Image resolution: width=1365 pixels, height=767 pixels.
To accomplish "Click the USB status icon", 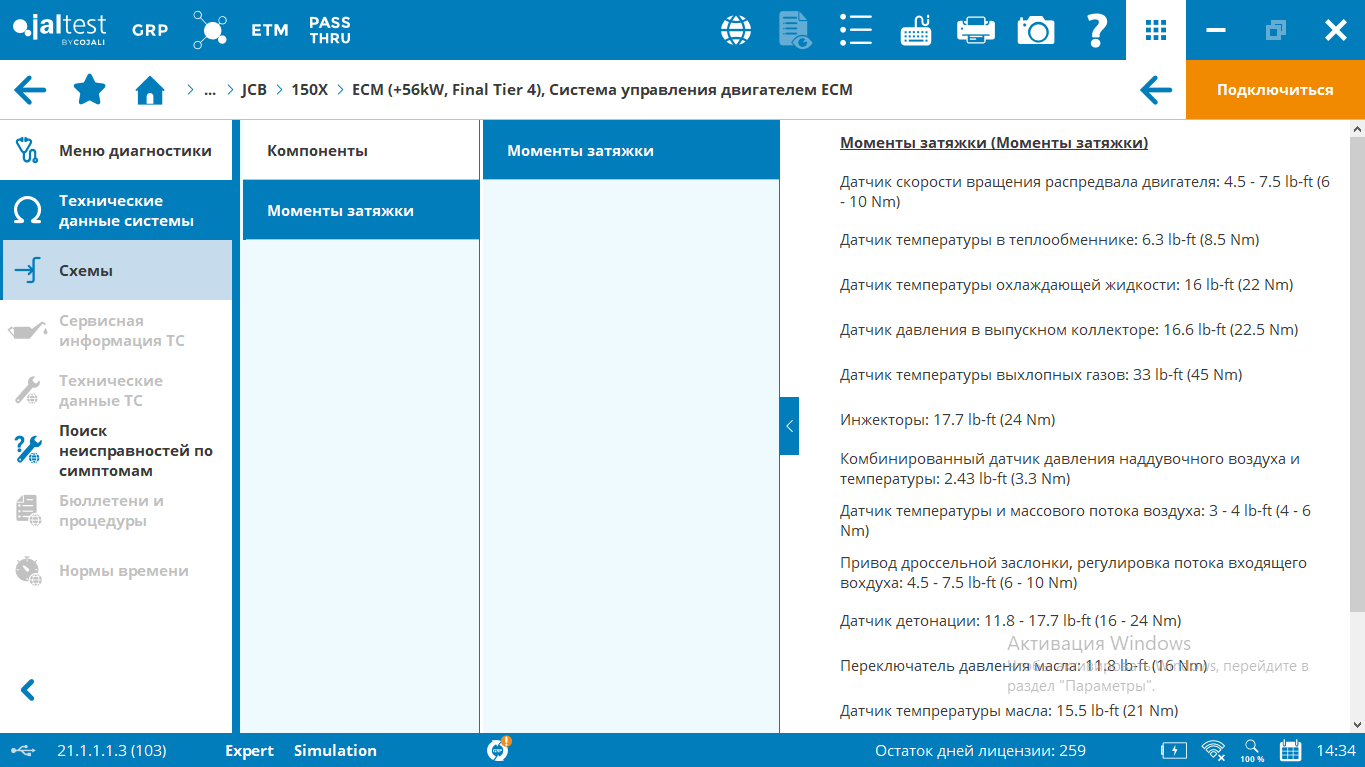I will point(25,750).
